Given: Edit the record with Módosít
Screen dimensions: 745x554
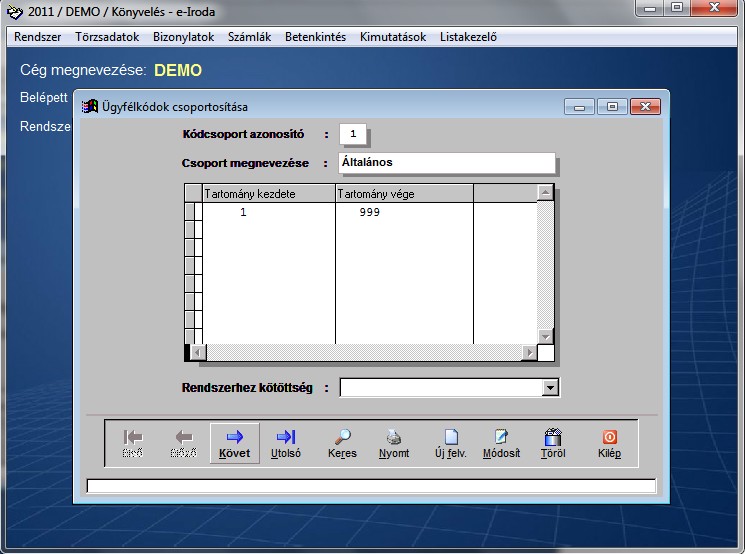Looking at the screenshot, I should pyautogui.click(x=501, y=442).
